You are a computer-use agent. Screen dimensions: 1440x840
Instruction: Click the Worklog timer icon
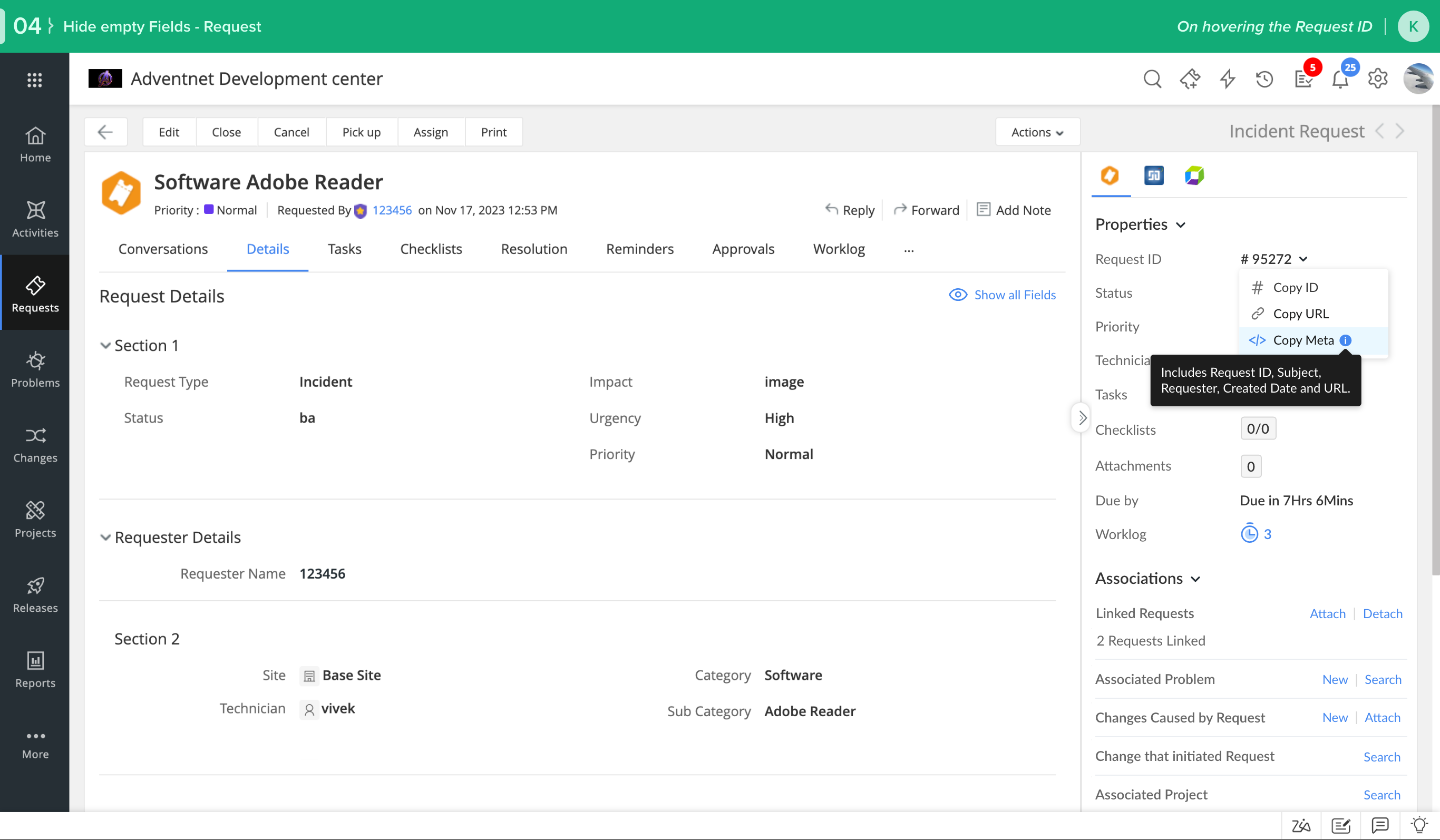coord(1249,534)
